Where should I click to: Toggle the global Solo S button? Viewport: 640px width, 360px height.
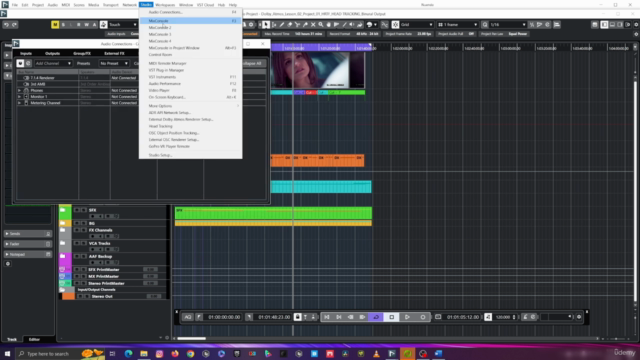[63, 24]
